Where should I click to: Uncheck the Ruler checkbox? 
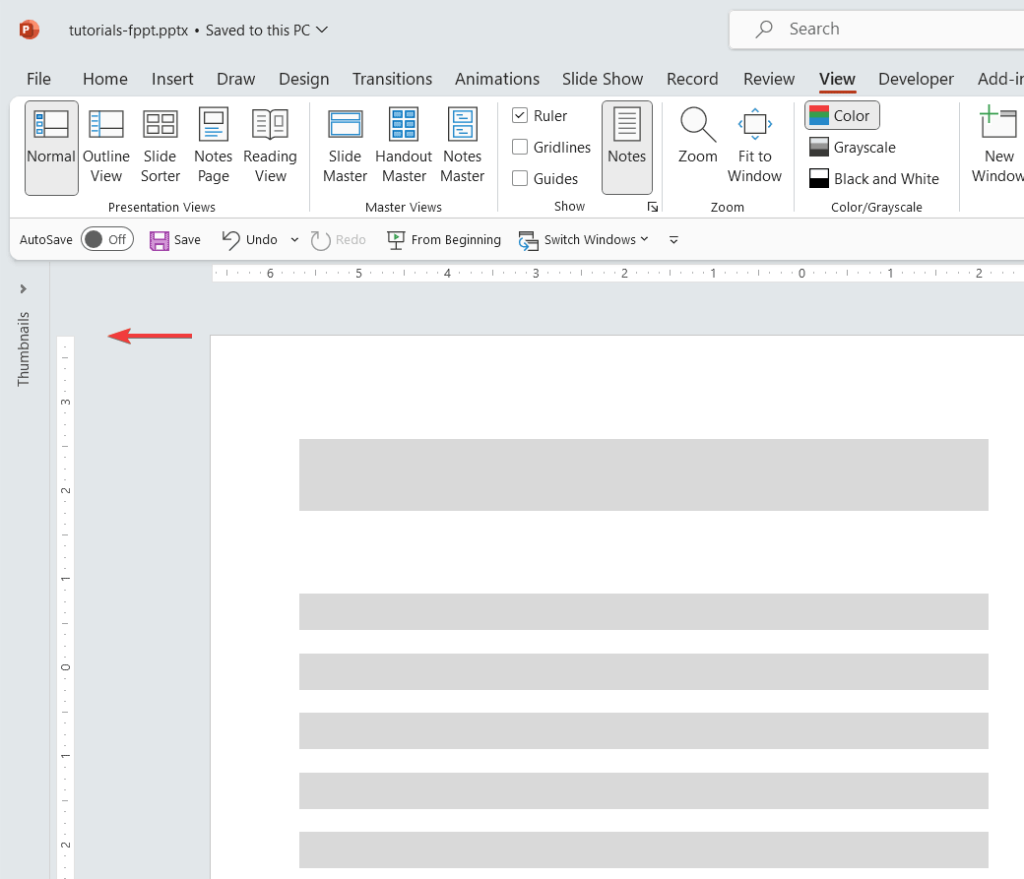[x=520, y=115]
